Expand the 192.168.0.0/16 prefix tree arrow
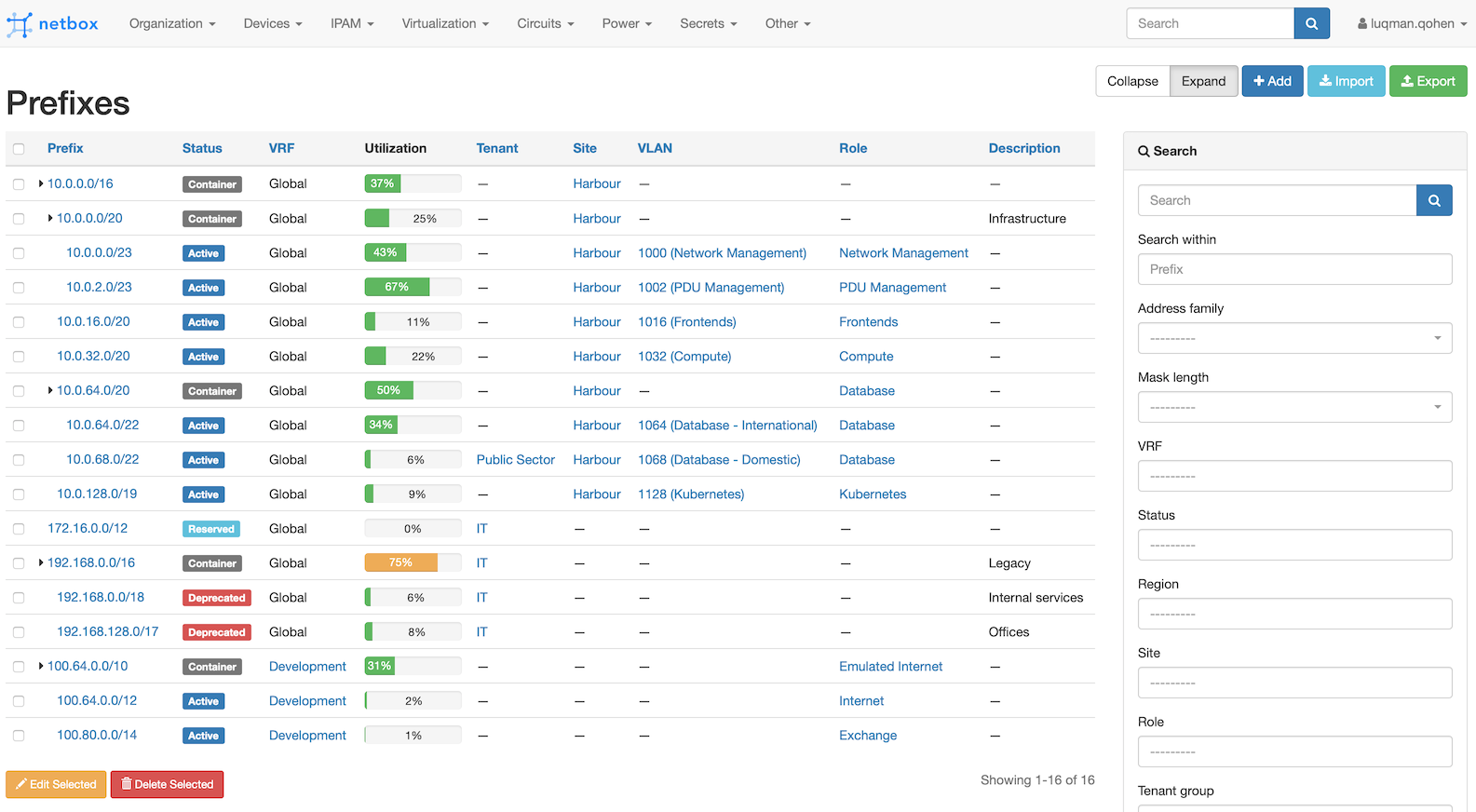The width and height of the screenshot is (1476, 812). click(41, 562)
